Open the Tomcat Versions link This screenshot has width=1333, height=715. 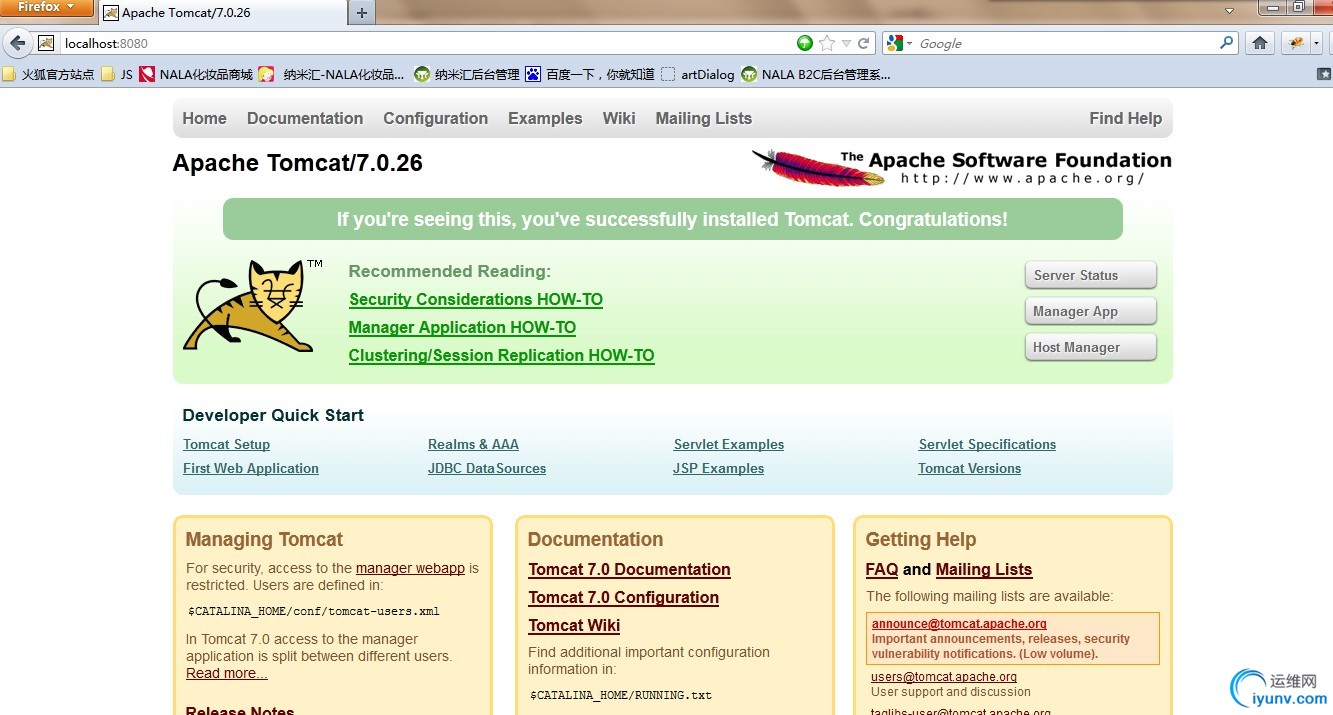[x=970, y=468]
